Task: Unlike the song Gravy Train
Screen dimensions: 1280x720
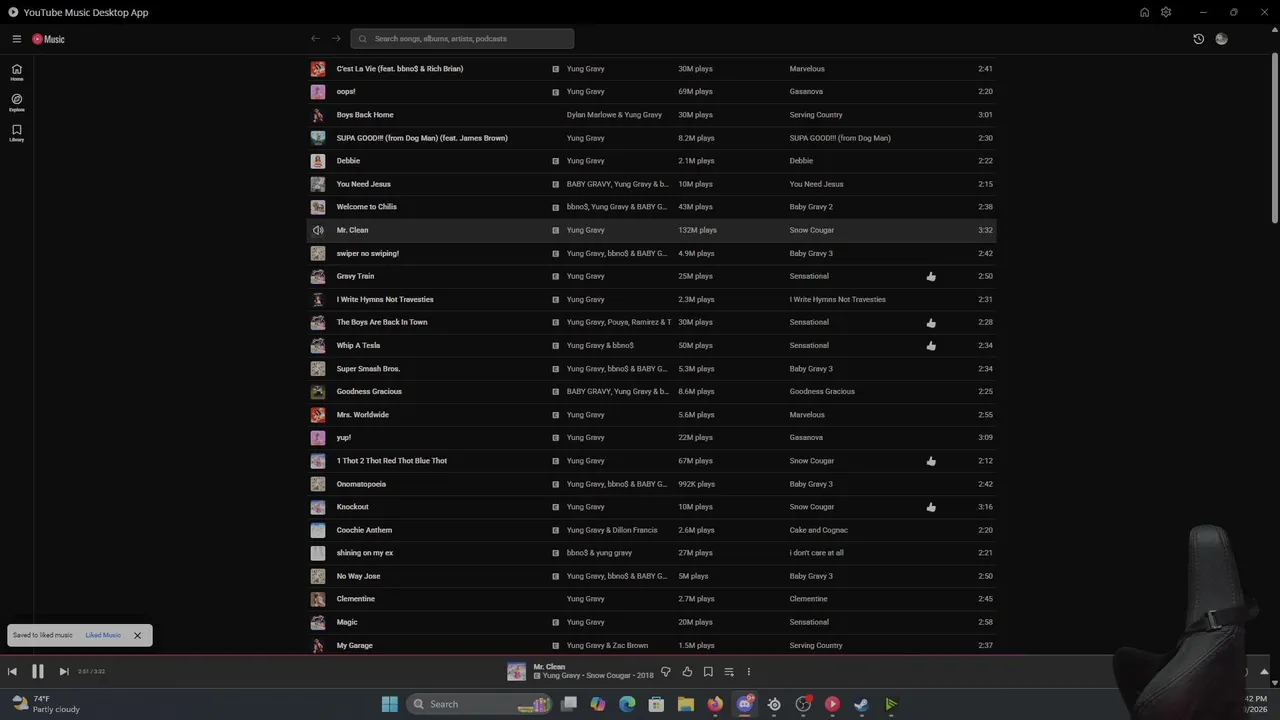Action: (x=931, y=276)
